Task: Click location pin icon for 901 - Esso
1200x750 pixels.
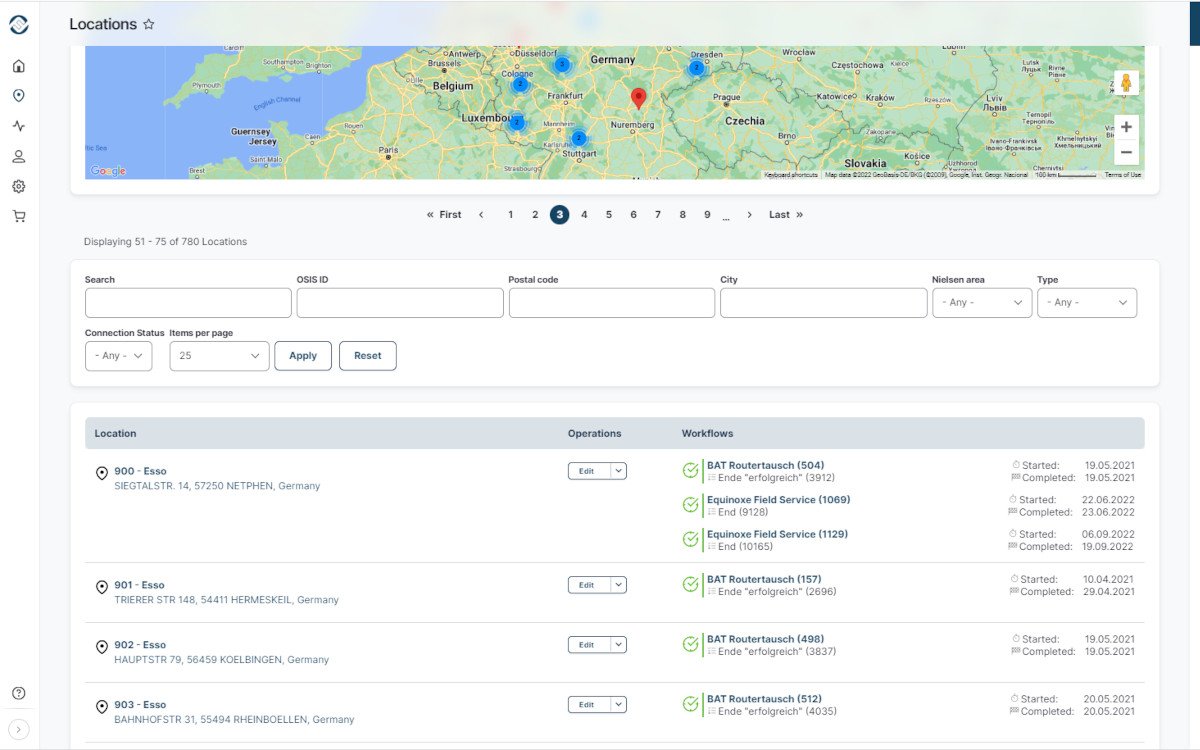Action: [101, 587]
